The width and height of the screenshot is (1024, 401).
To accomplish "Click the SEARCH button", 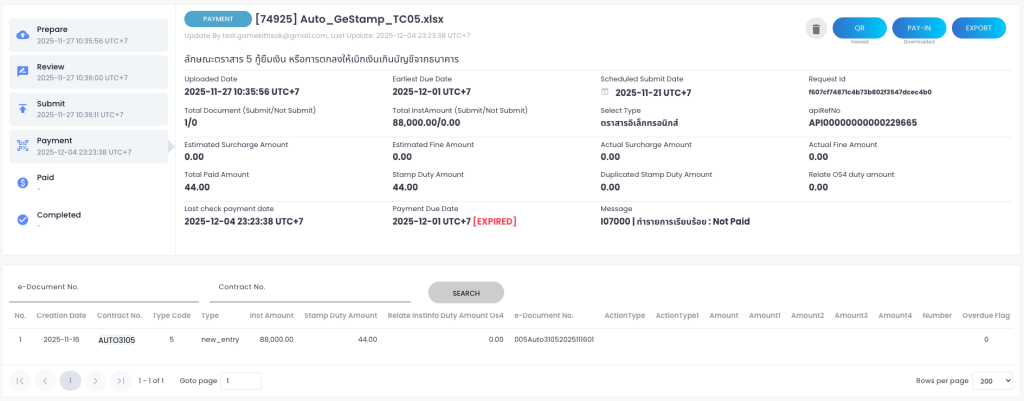I will pos(465,293).
